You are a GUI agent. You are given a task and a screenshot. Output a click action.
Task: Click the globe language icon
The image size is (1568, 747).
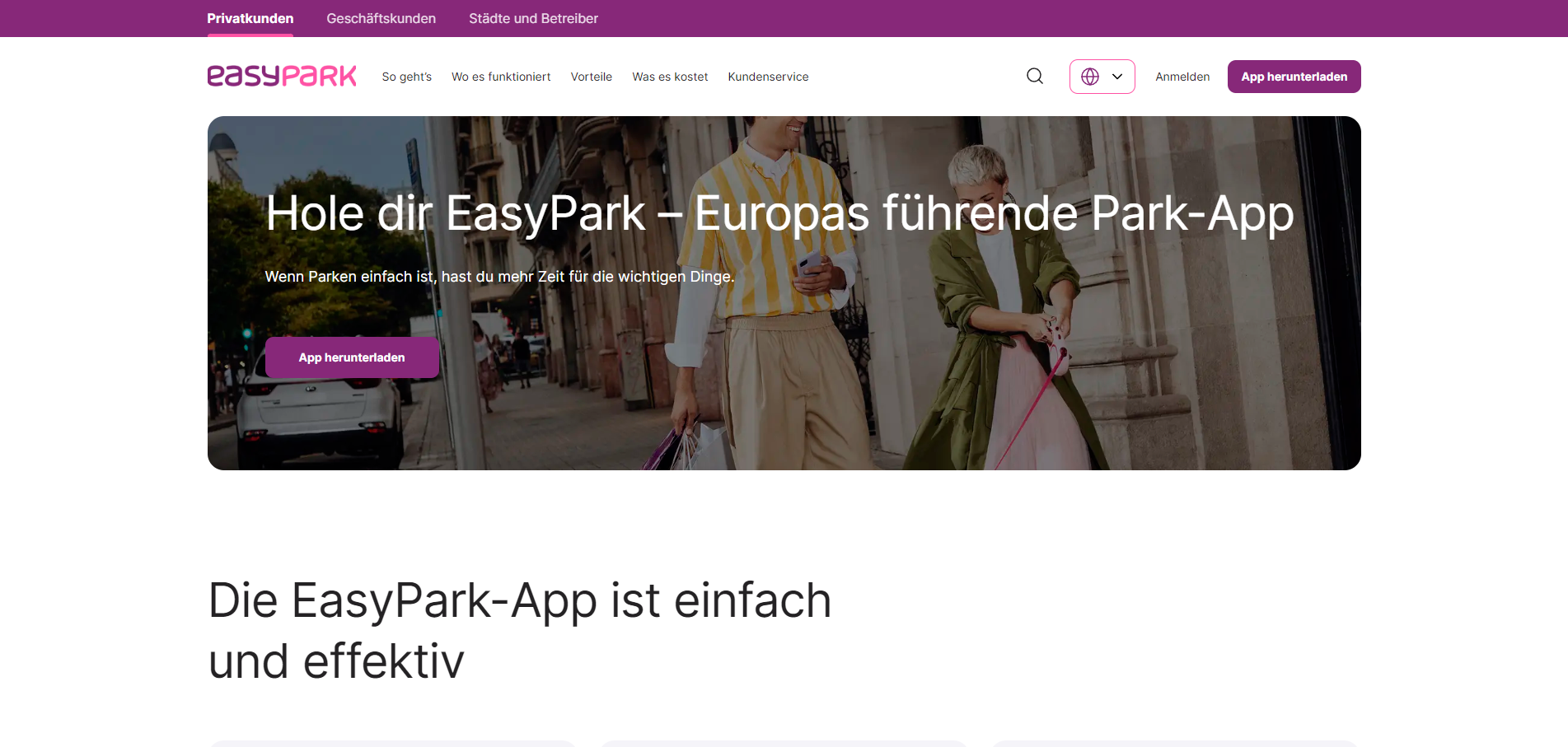[1090, 77]
